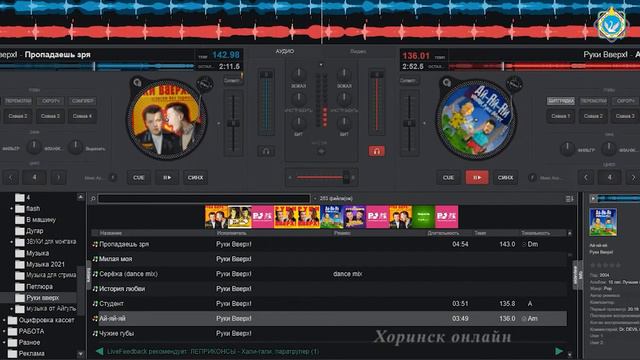Viewport: 640px width, 360px height.
Task: Click folder icon of В машину
Action: [x=20, y=220]
